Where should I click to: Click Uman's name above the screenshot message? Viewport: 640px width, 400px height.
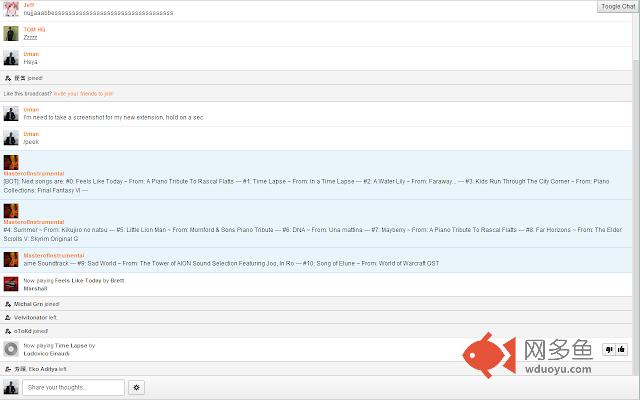pyautogui.click(x=31, y=110)
